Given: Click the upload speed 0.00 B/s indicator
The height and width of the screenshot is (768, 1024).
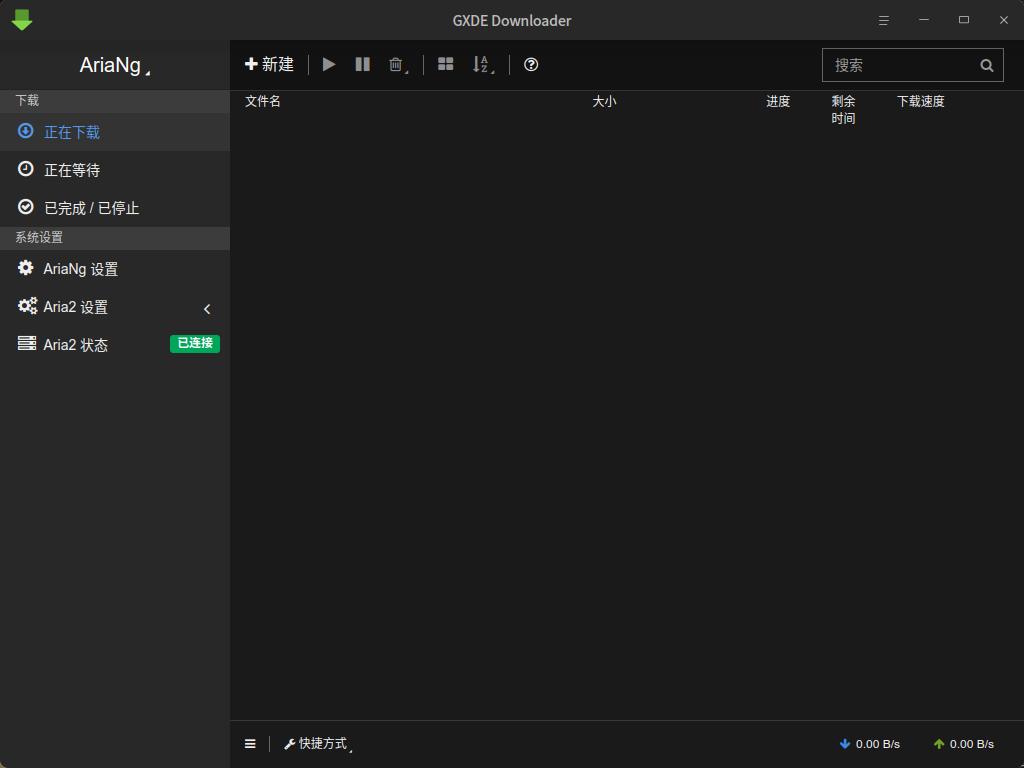Looking at the screenshot, I should (x=963, y=744).
